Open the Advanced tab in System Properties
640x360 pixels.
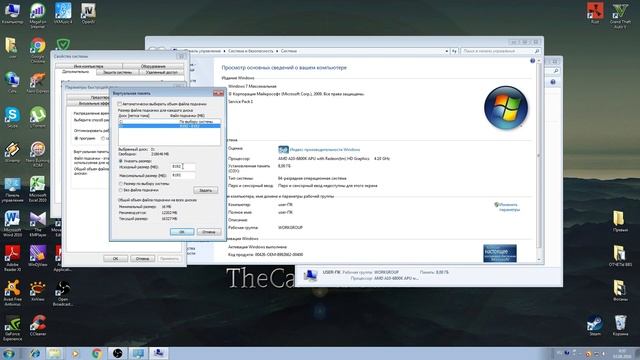pos(76,72)
